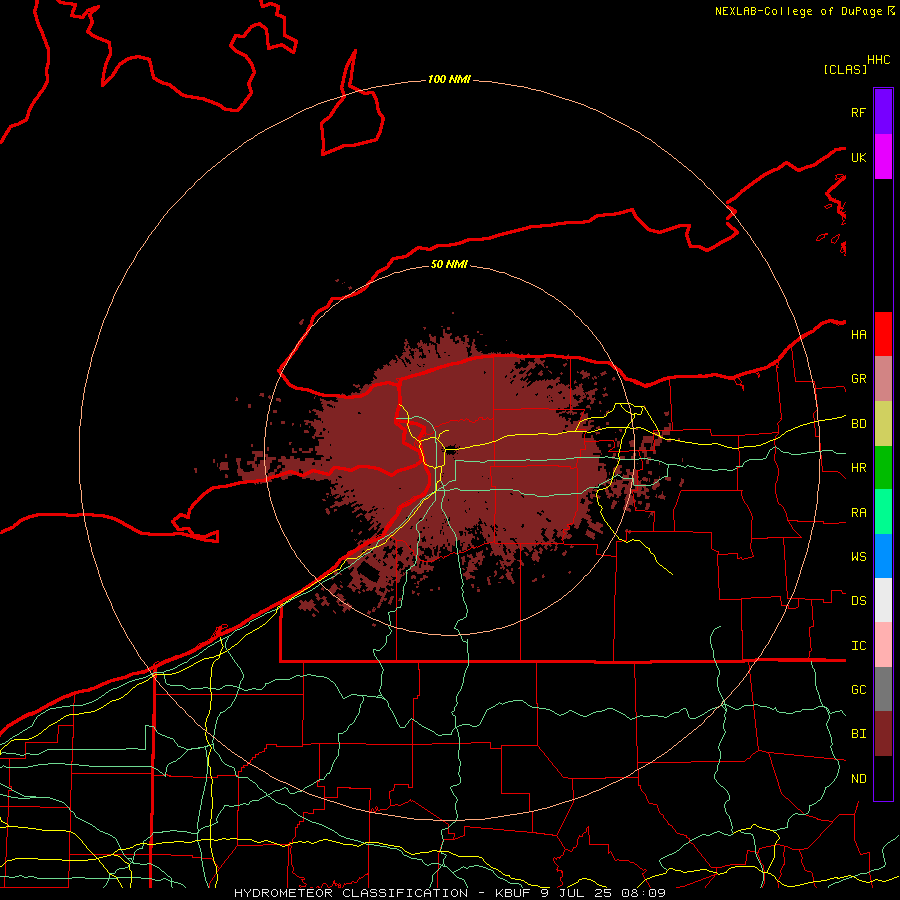Click the [CLAS] legend header
Screen dimensions: 900x900
[845, 69]
